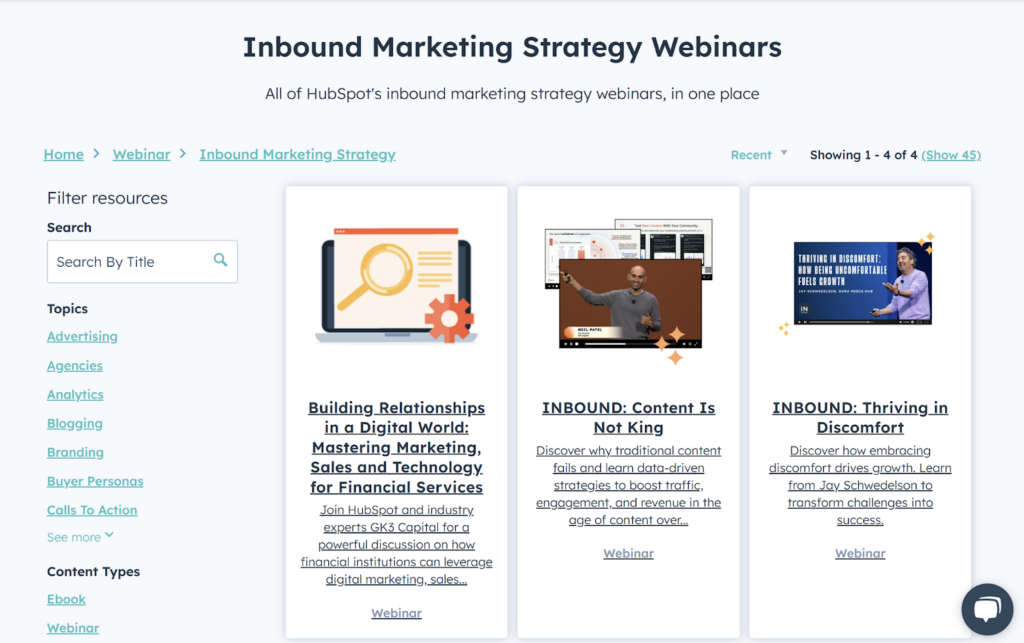Click Webinar tag under Thriving in Discomfort

pyautogui.click(x=860, y=553)
